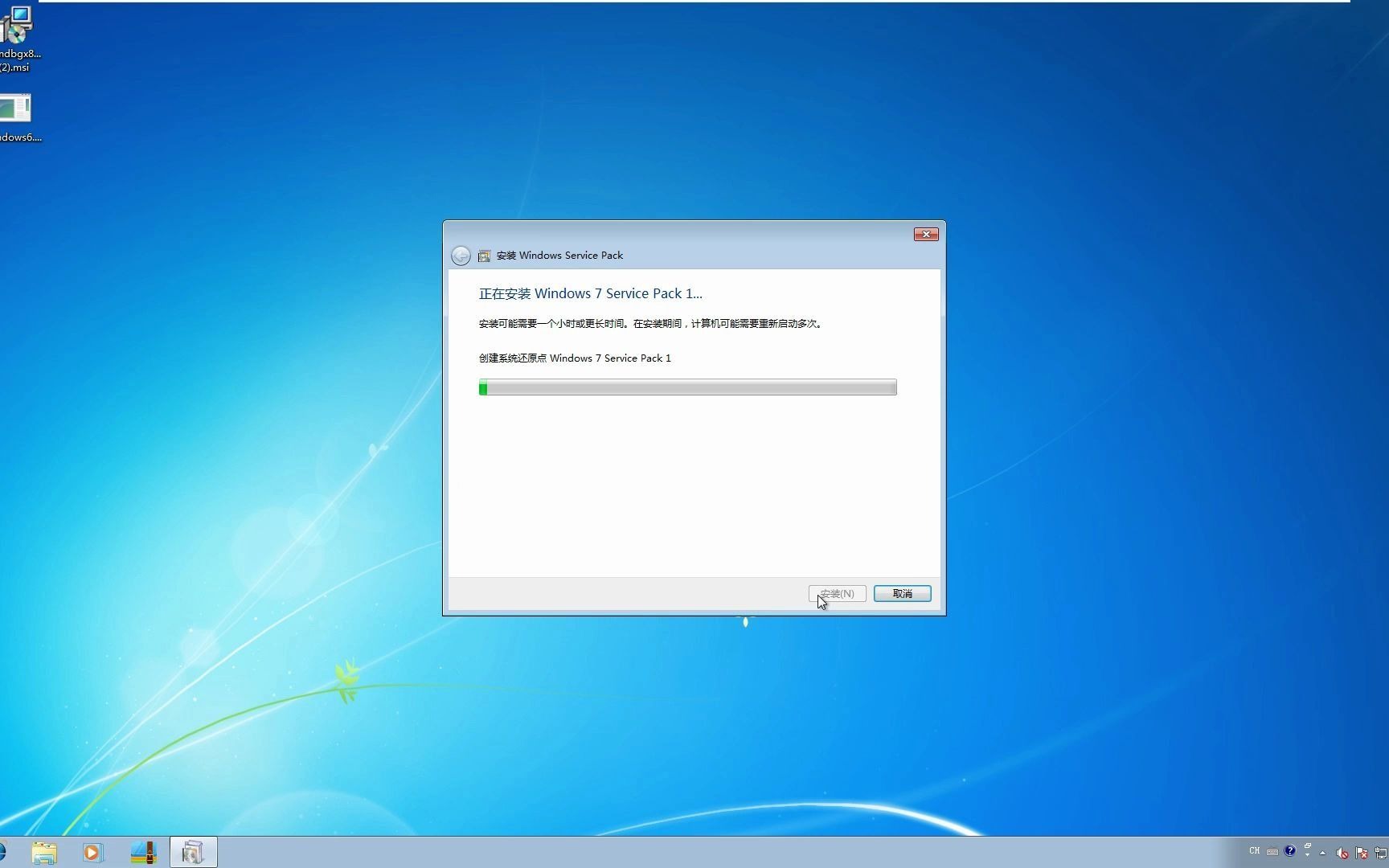Click the CH input language indicator
The image size is (1389, 868).
tap(1254, 850)
